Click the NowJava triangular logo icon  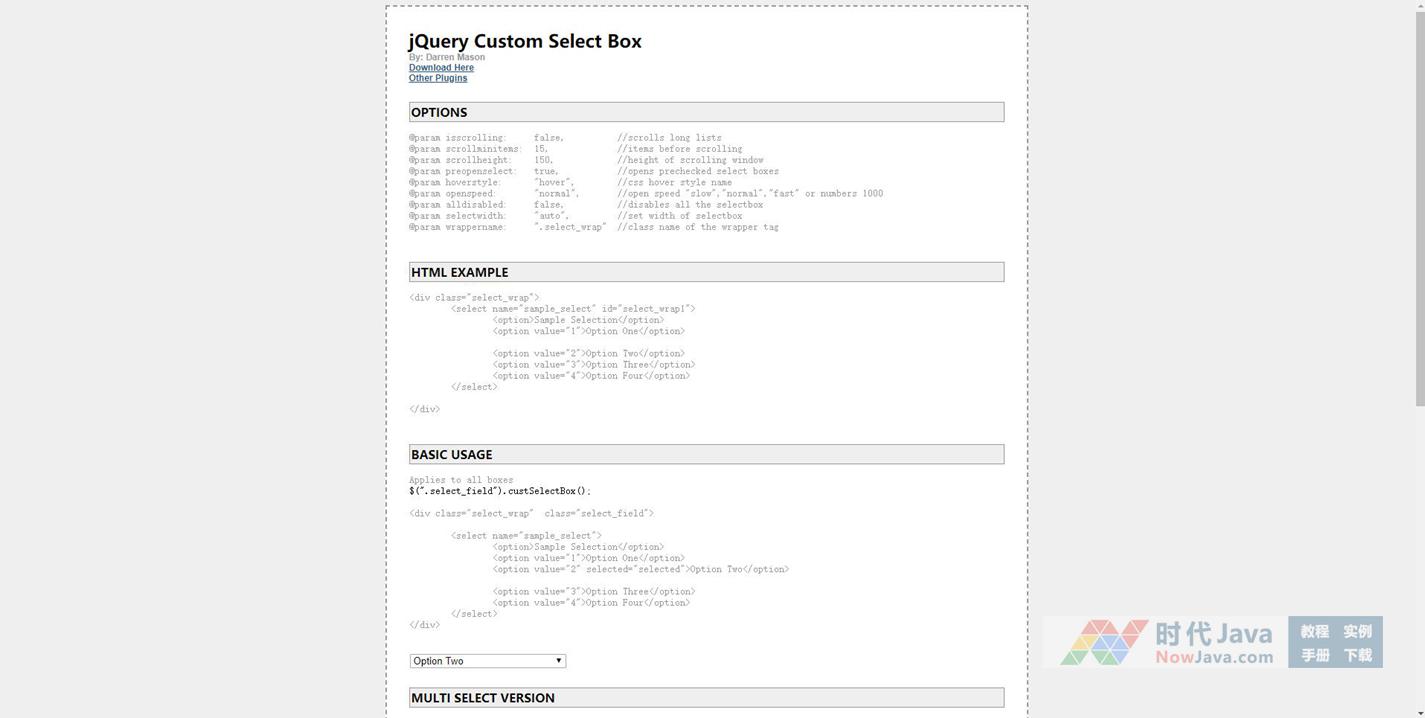pyautogui.click(x=1103, y=642)
